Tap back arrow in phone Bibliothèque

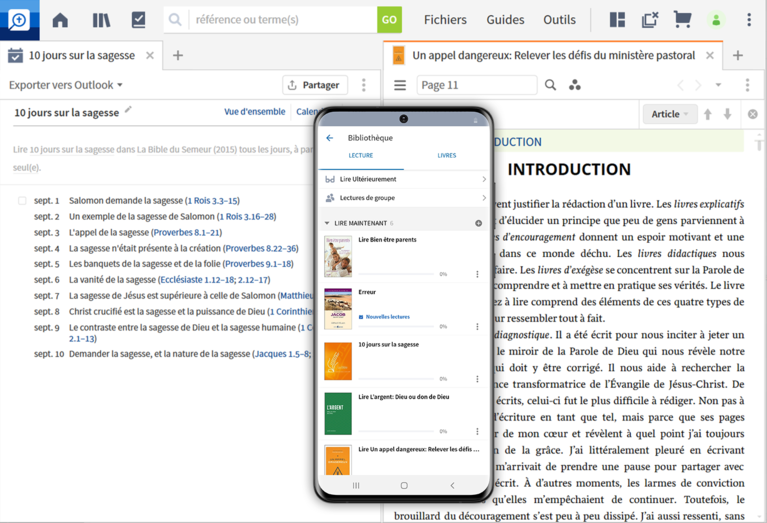coord(330,138)
